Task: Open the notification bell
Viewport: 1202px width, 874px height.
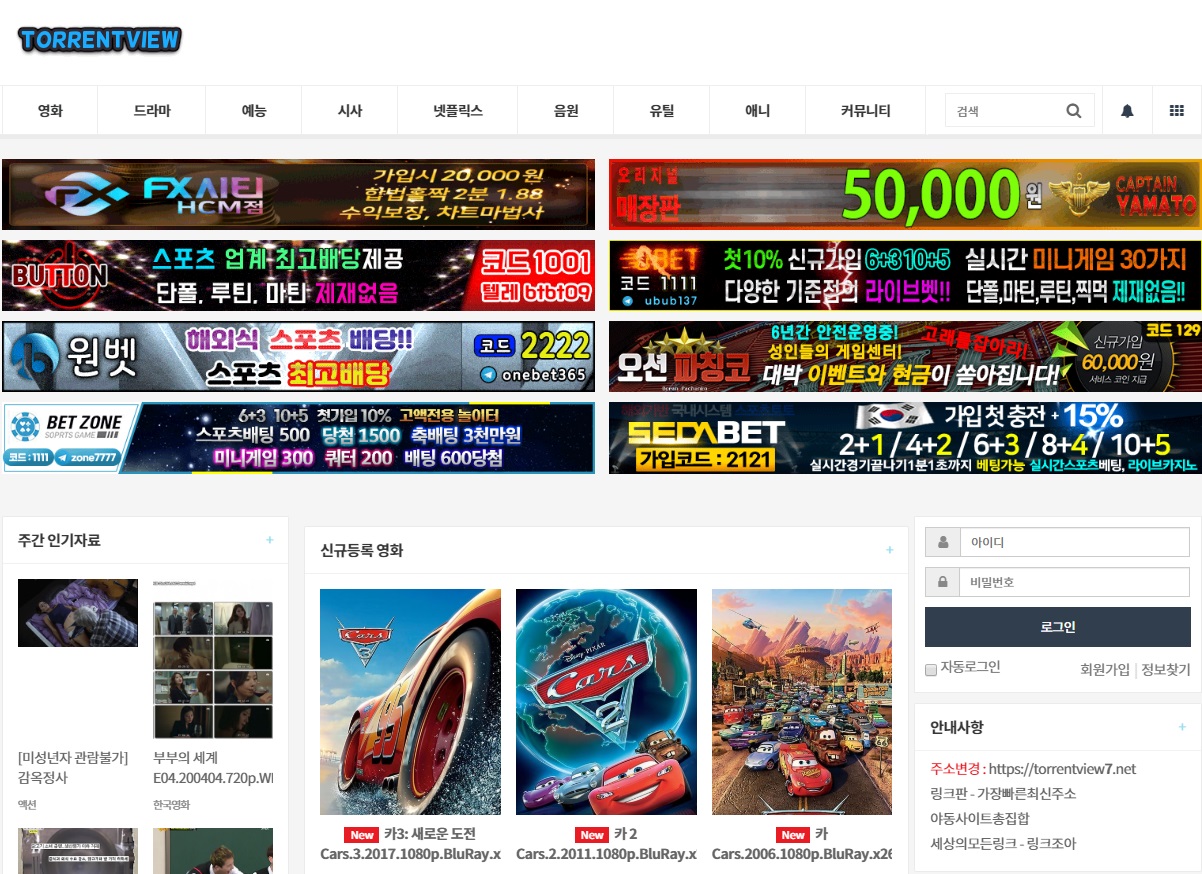Action: pyautogui.click(x=1127, y=111)
